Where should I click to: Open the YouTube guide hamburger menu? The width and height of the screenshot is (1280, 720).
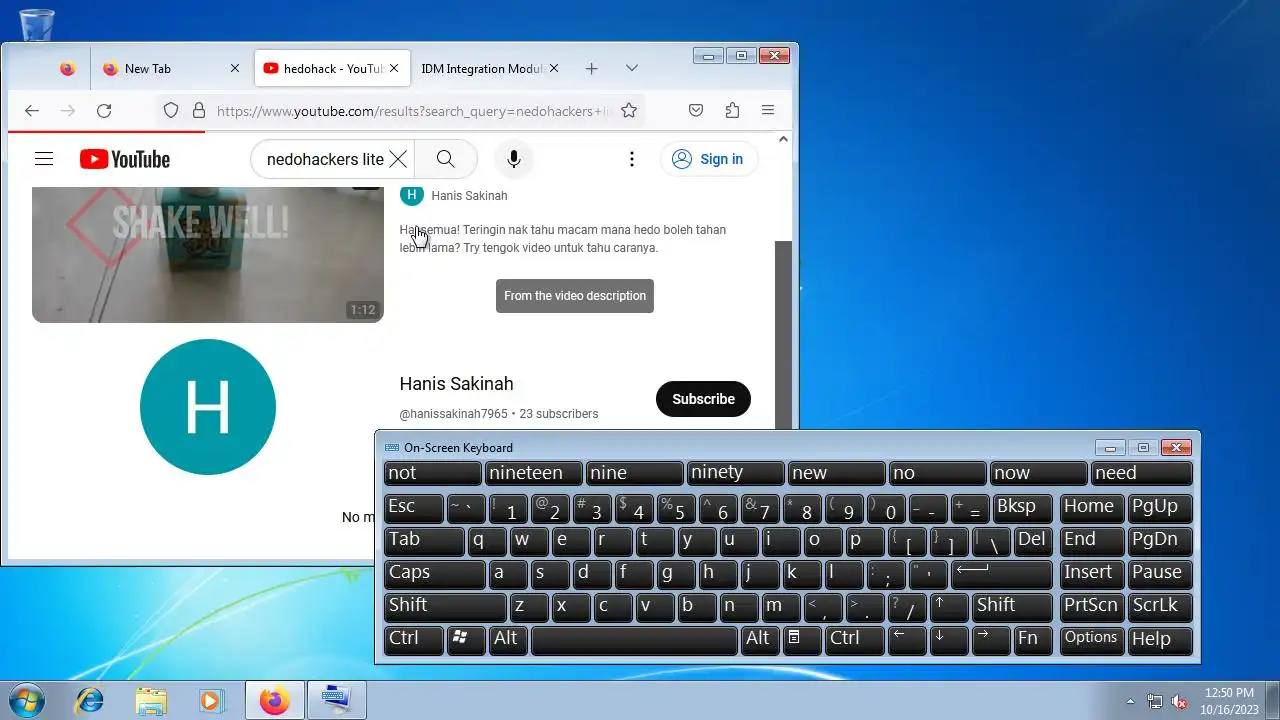(44, 159)
